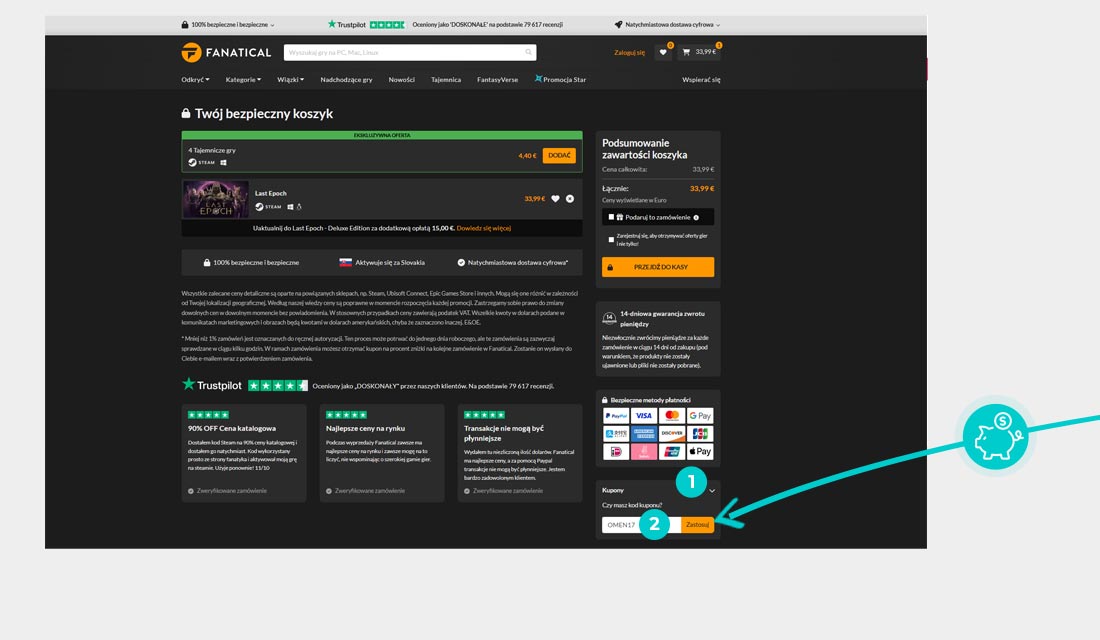Click the search magnifier icon
This screenshot has height=640, width=1100.
point(528,52)
